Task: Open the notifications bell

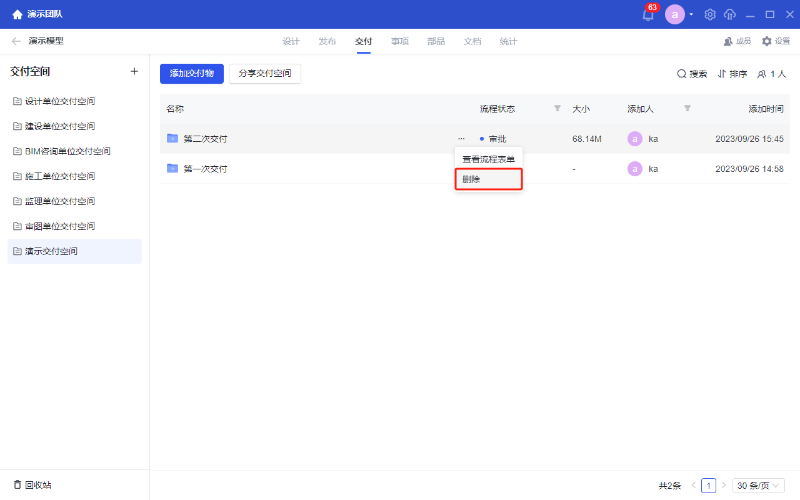Action: (648, 15)
